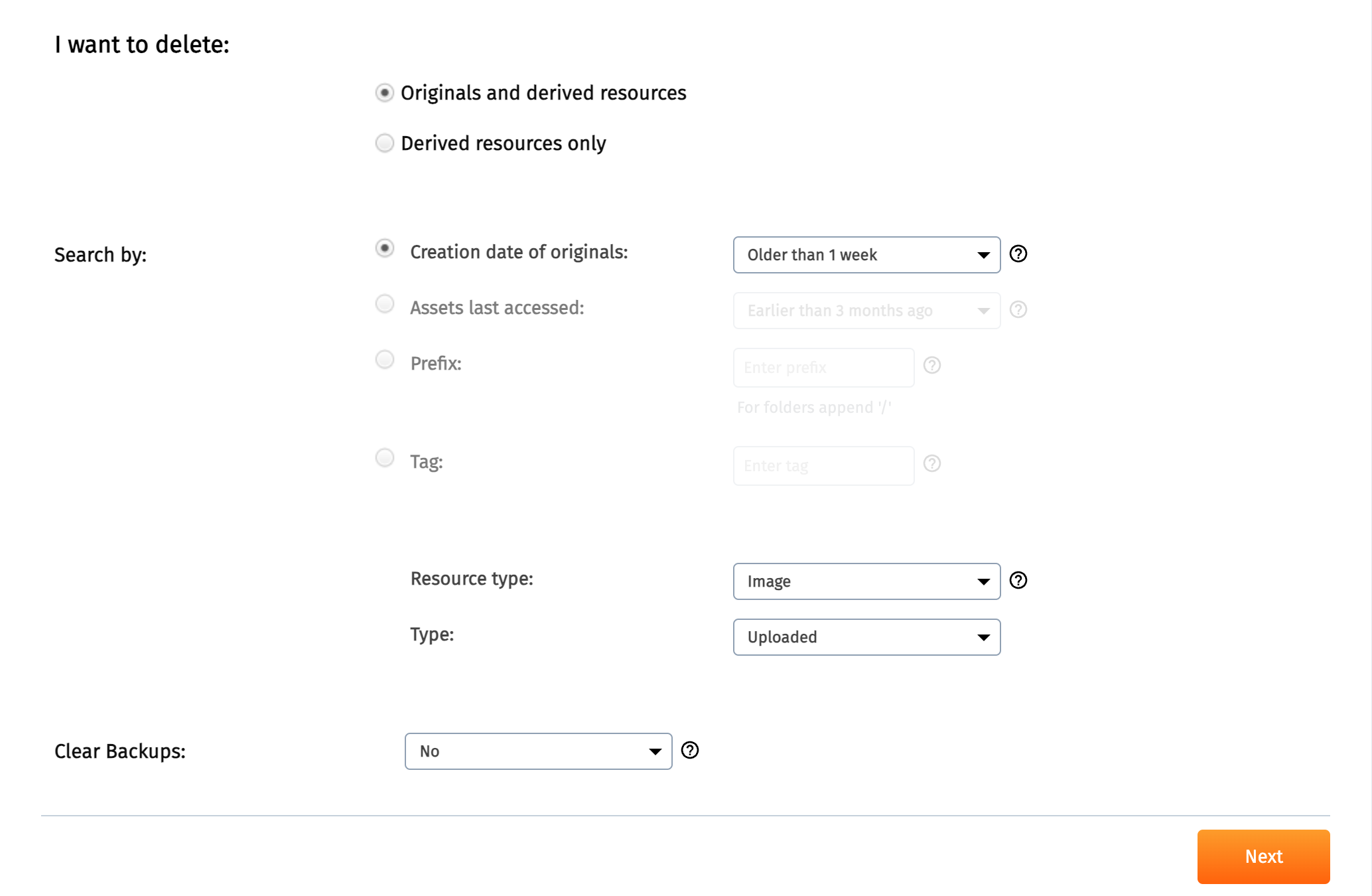This screenshot has width=1372, height=896.
Task: Choose the Tag search radio button
Action: pos(385,458)
